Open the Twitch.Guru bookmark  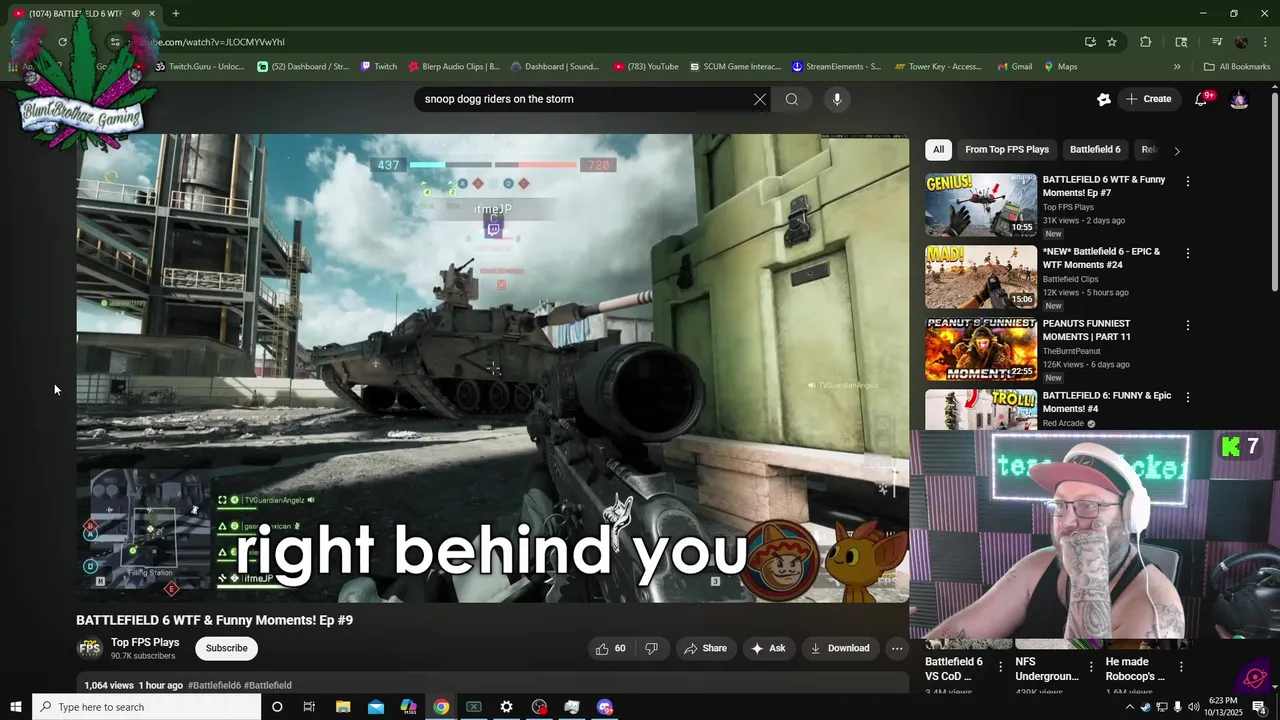pos(199,67)
